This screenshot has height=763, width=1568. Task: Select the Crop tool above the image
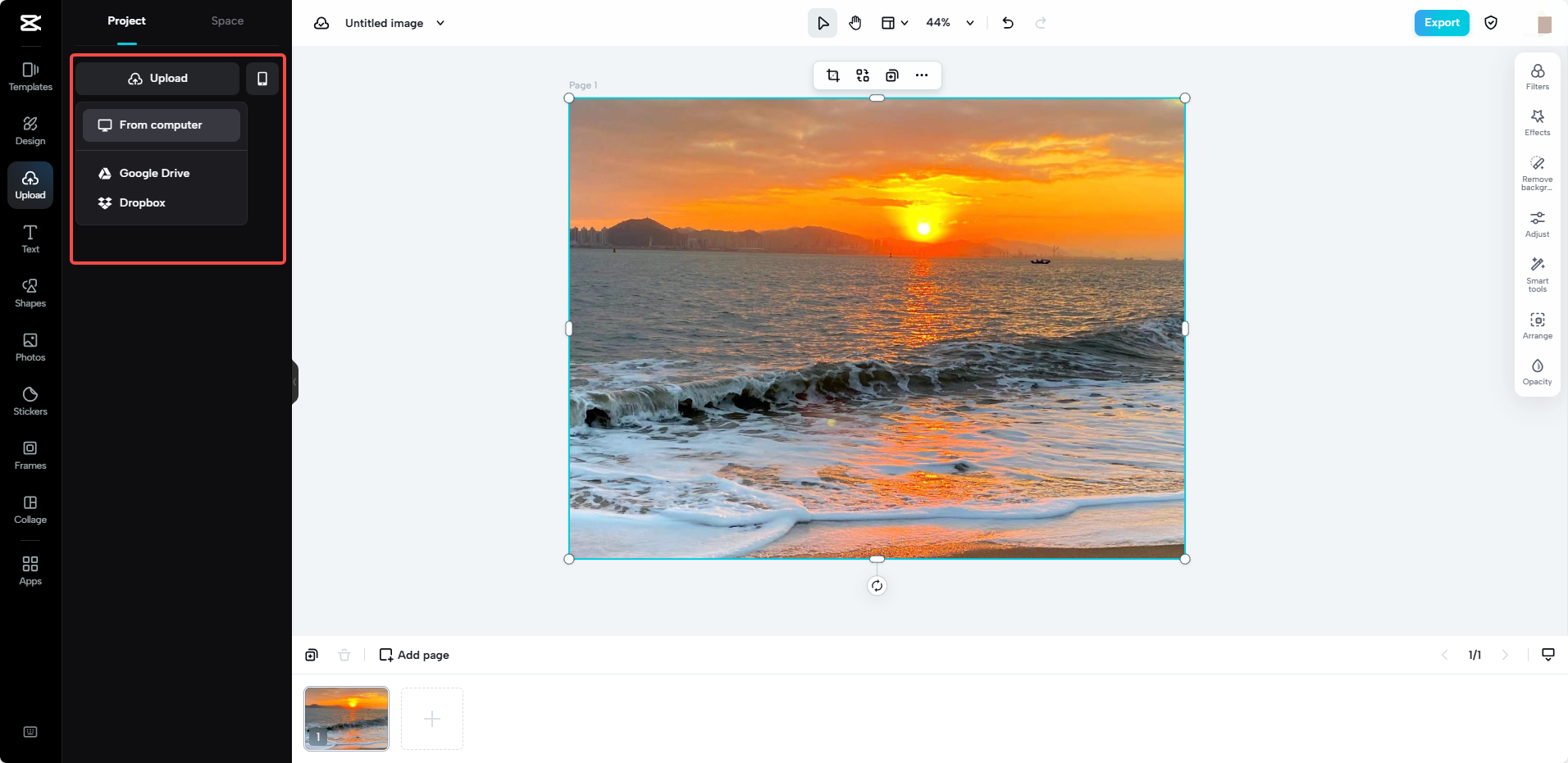click(833, 75)
